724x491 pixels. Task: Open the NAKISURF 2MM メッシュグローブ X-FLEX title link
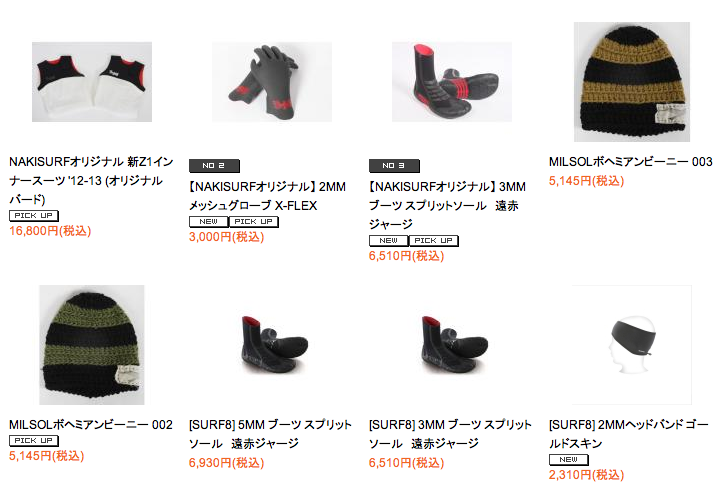267,196
